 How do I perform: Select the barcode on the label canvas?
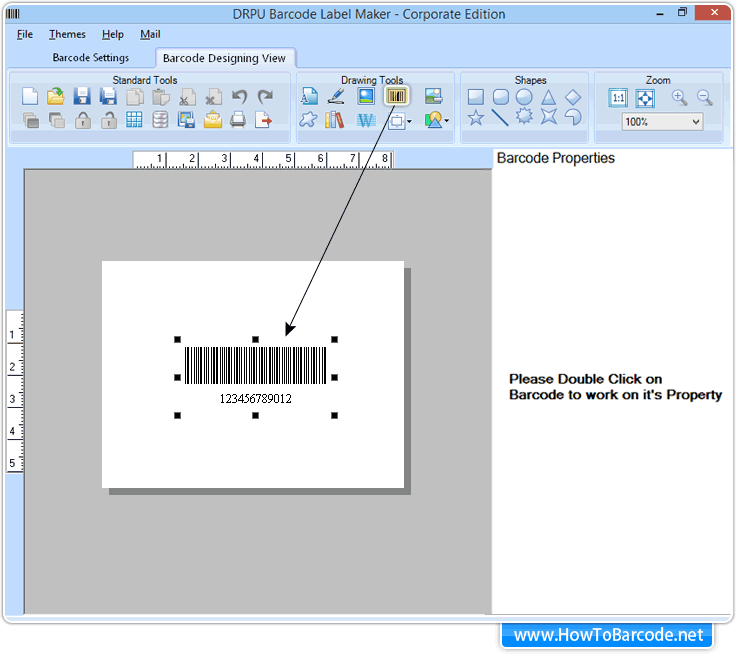(255, 365)
